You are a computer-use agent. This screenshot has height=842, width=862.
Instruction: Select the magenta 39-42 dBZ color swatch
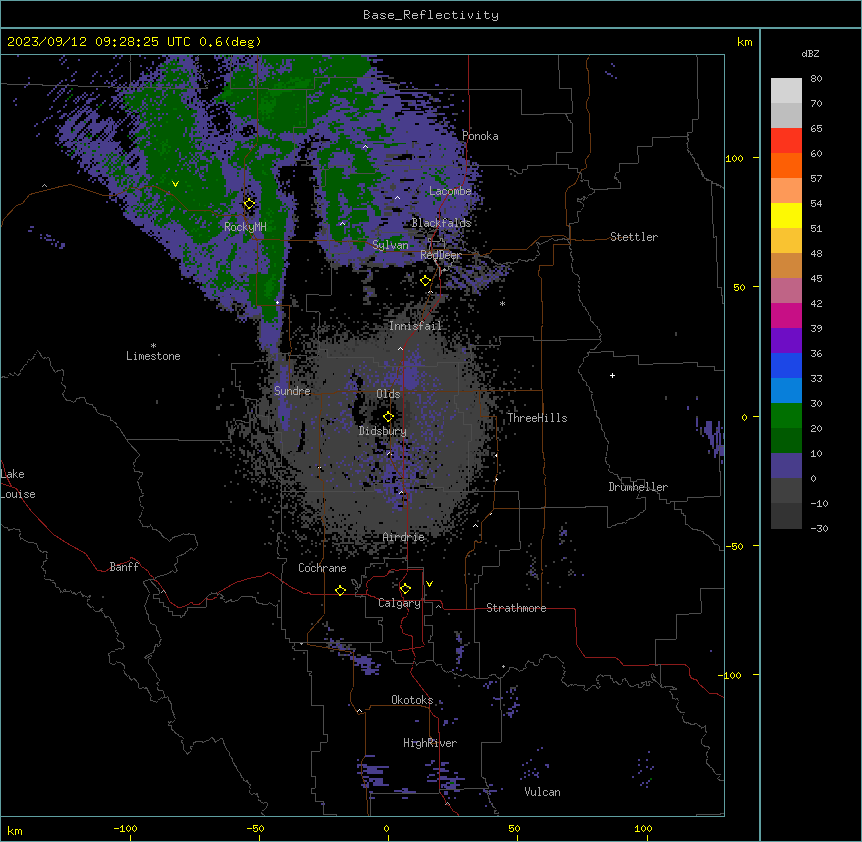click(786, 315)
